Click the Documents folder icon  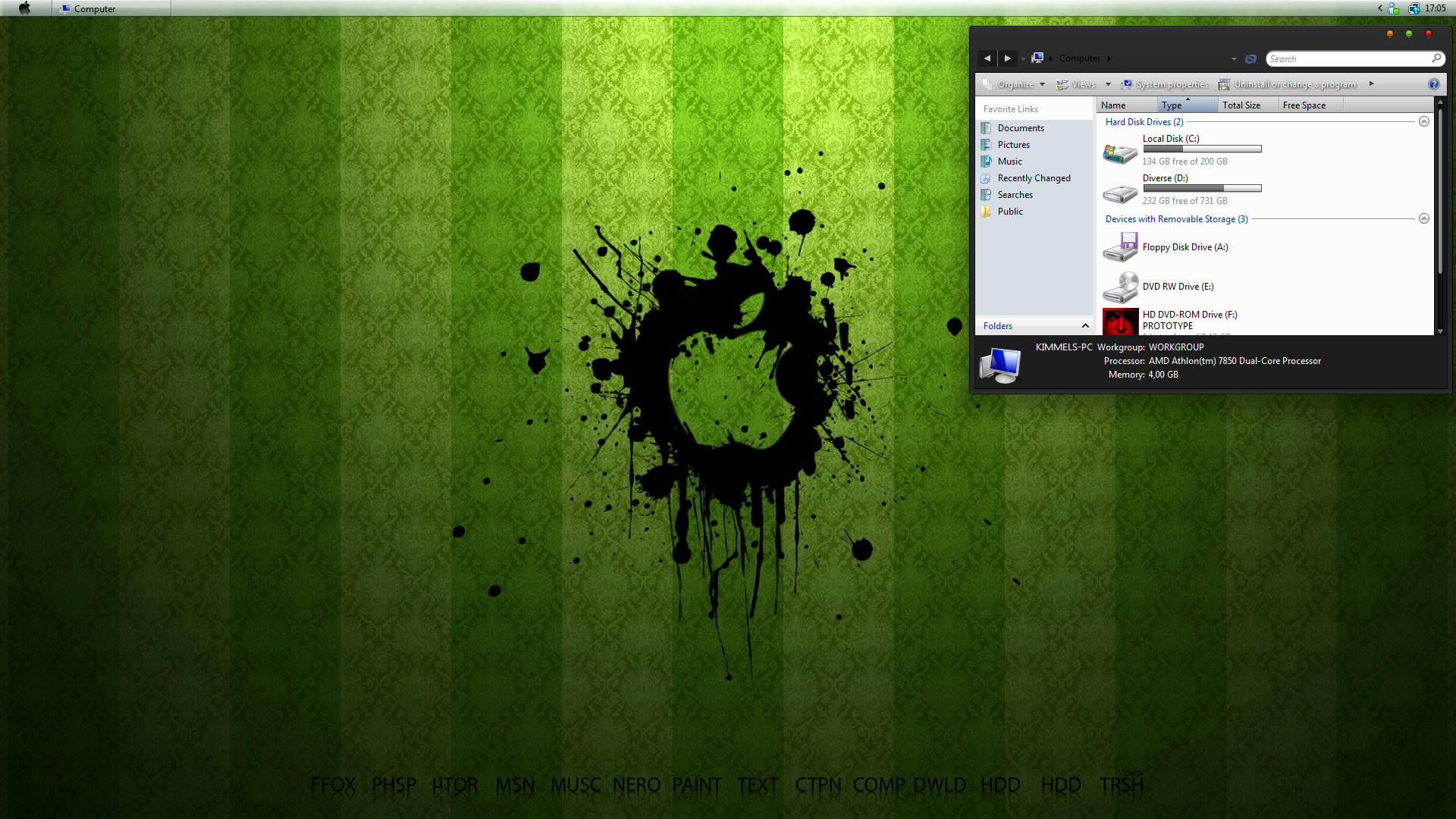[x=986, y=128]
